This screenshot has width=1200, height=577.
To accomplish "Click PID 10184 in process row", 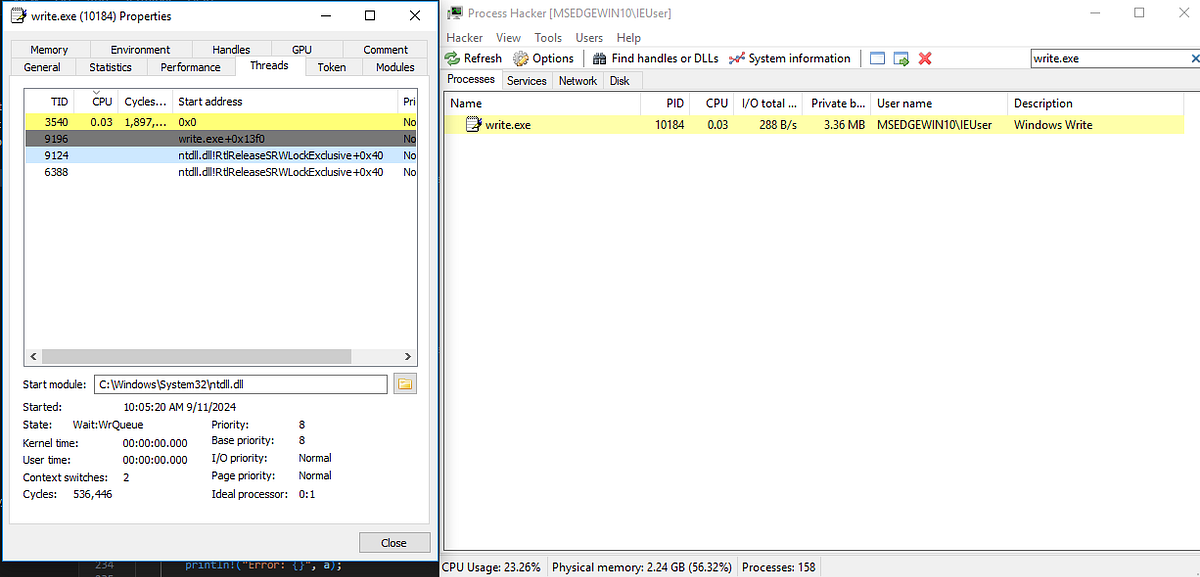I will click(x=670, y=125).
